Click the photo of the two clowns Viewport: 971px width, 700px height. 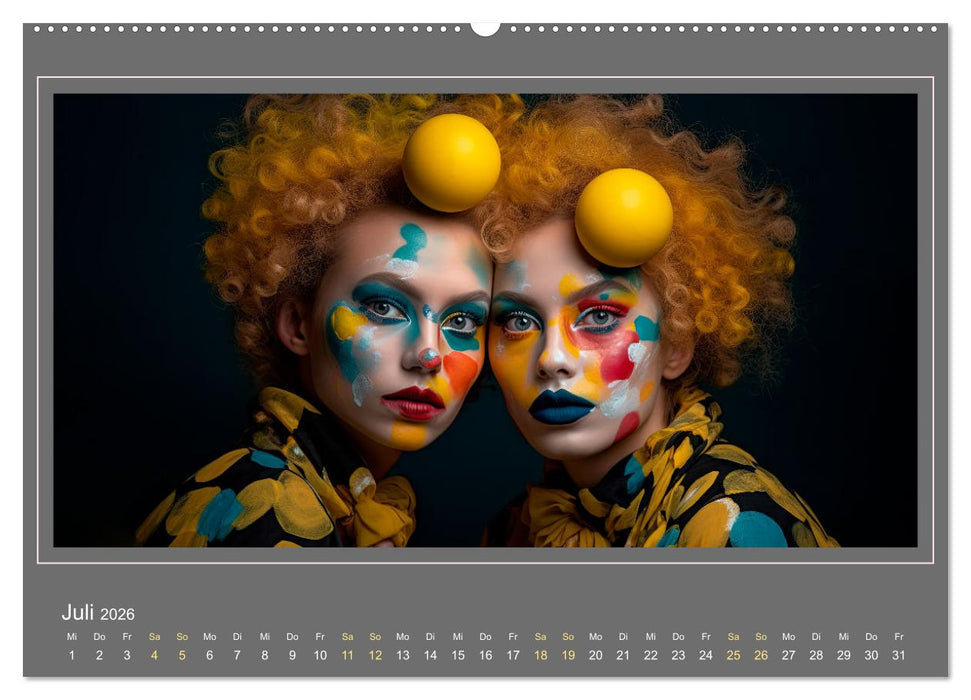(x=485, y=320)
